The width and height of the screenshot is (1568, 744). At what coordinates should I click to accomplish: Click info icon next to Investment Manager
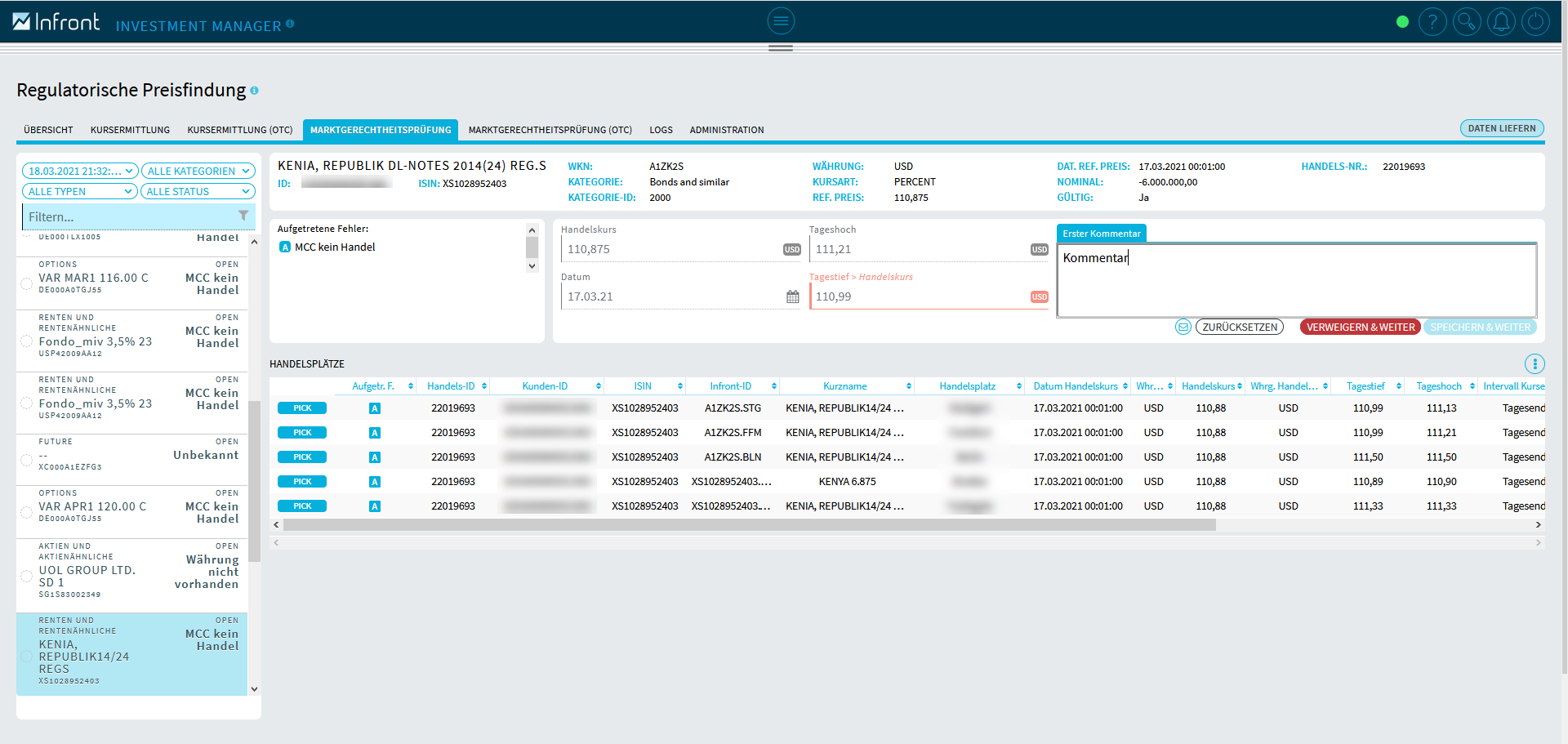click(290, 24)
